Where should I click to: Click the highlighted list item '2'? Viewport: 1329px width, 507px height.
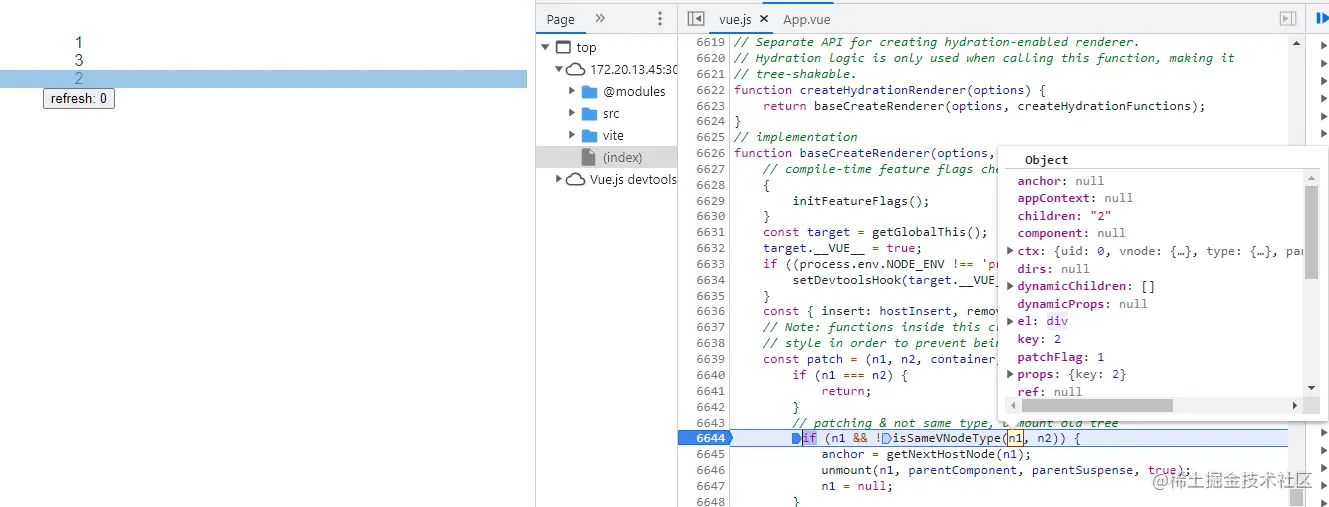[263, 79]
